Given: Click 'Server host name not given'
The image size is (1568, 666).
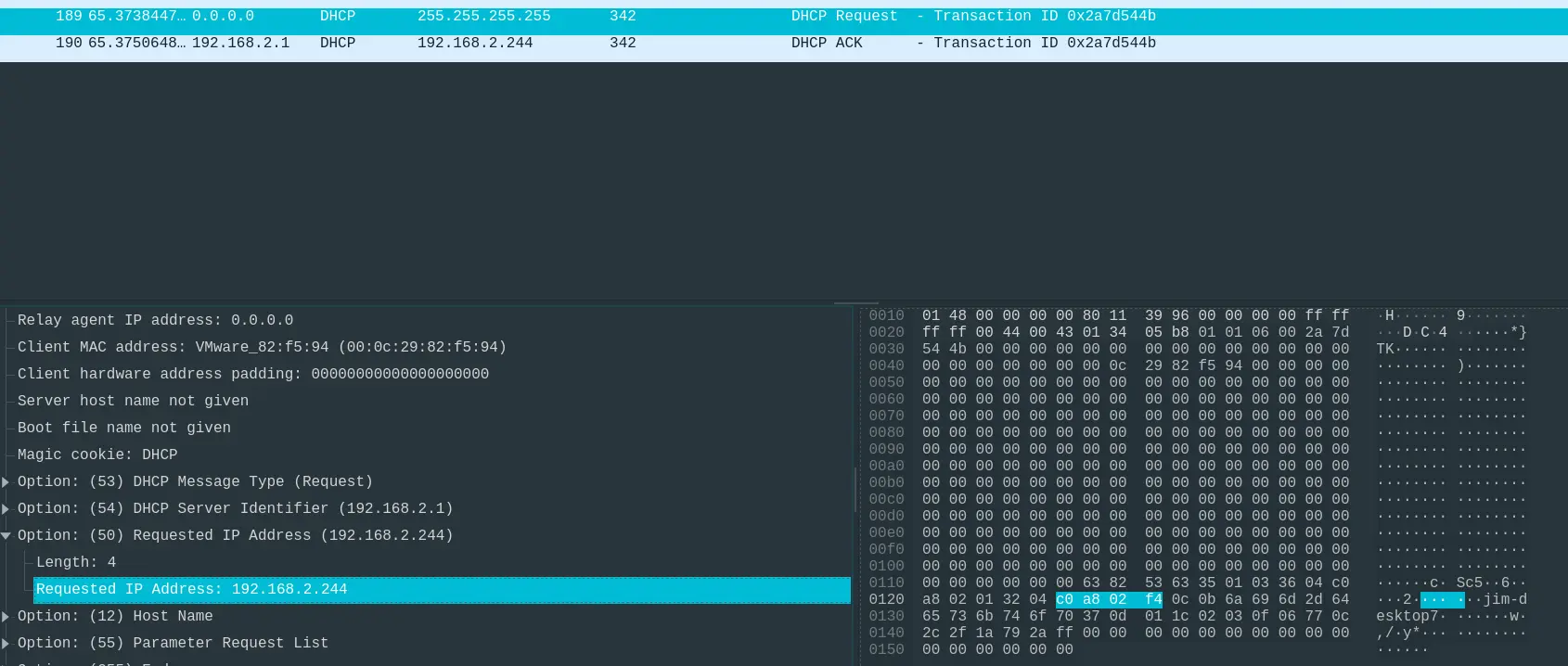Looking at the screenshot, I should coord(133,401).
